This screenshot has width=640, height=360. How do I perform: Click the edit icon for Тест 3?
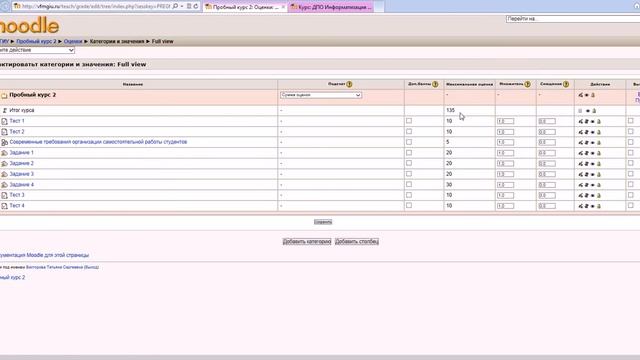[580, 196]
